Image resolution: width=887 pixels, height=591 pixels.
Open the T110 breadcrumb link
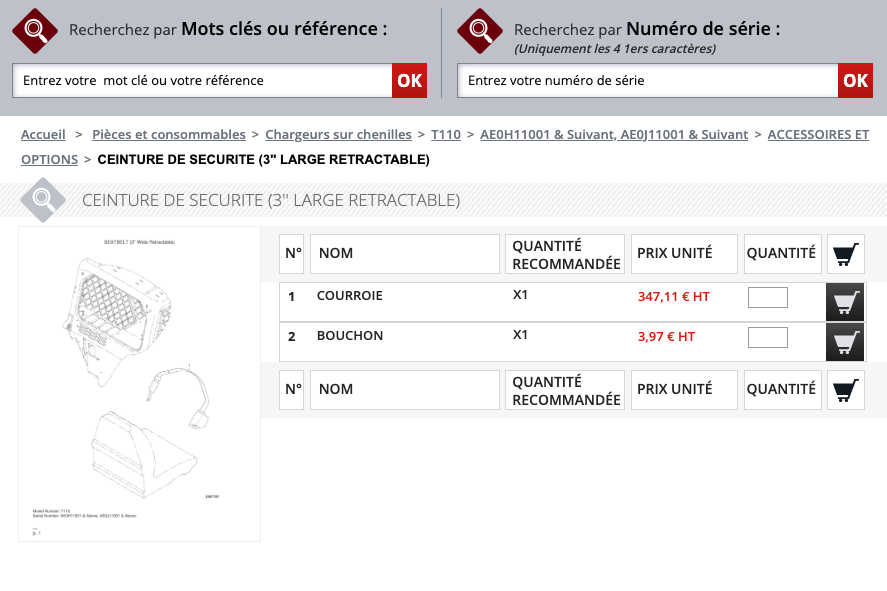446,134
